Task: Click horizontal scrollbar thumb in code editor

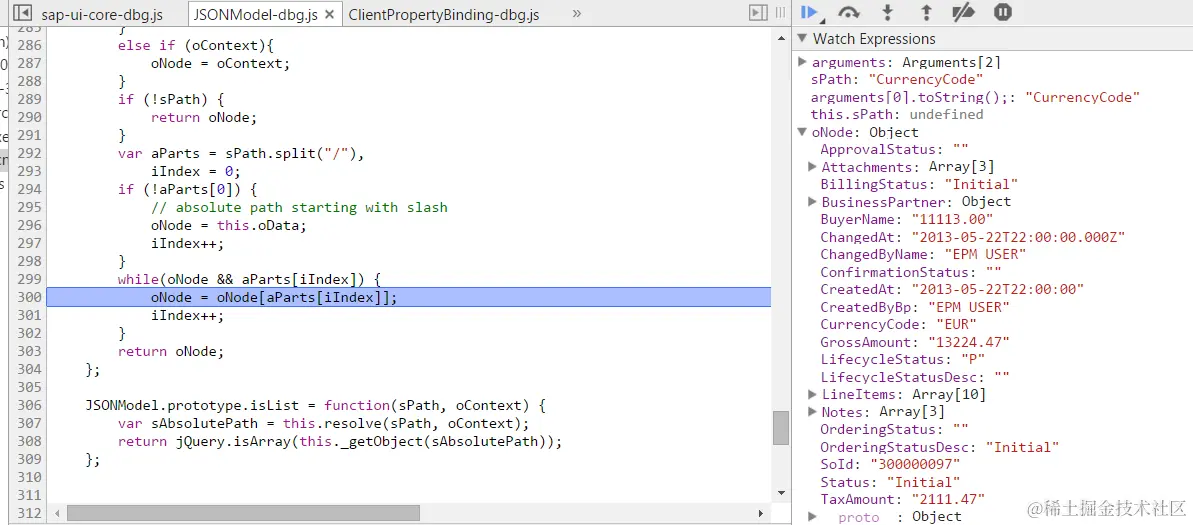Action: point(243,514)
